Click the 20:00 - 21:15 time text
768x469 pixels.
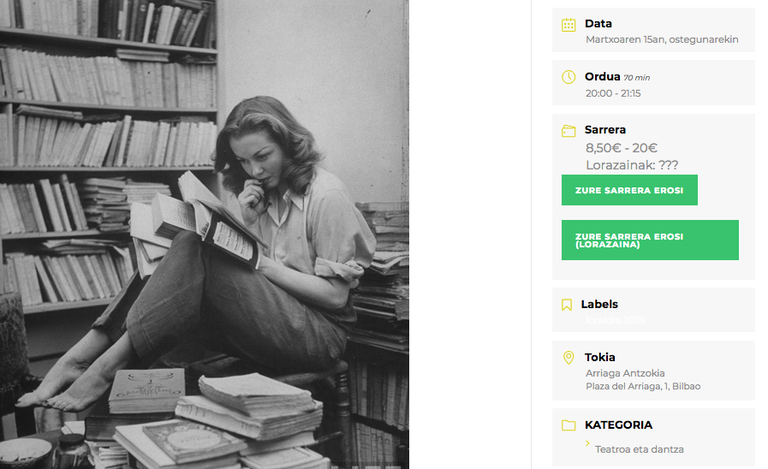tap(613, 94)
